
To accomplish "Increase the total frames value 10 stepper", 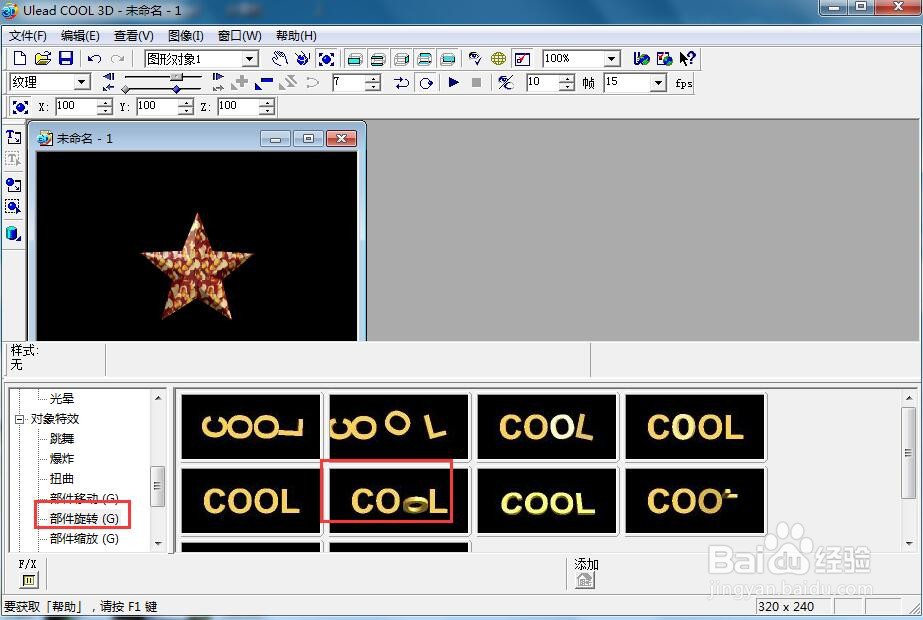I will click(x=566, y=78).
